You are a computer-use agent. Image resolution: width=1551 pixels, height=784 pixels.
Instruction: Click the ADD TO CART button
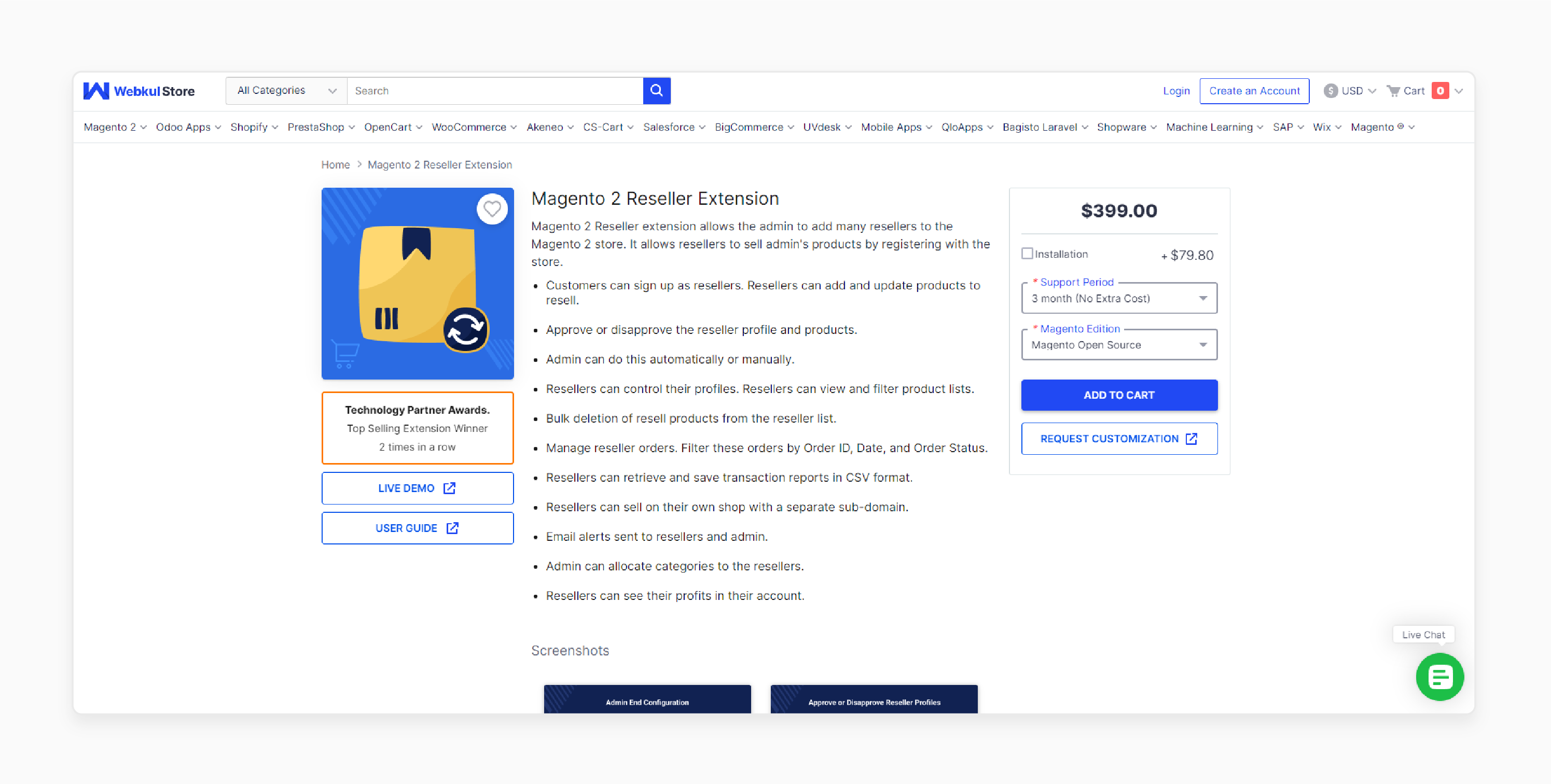click(x=1120, y=395)
